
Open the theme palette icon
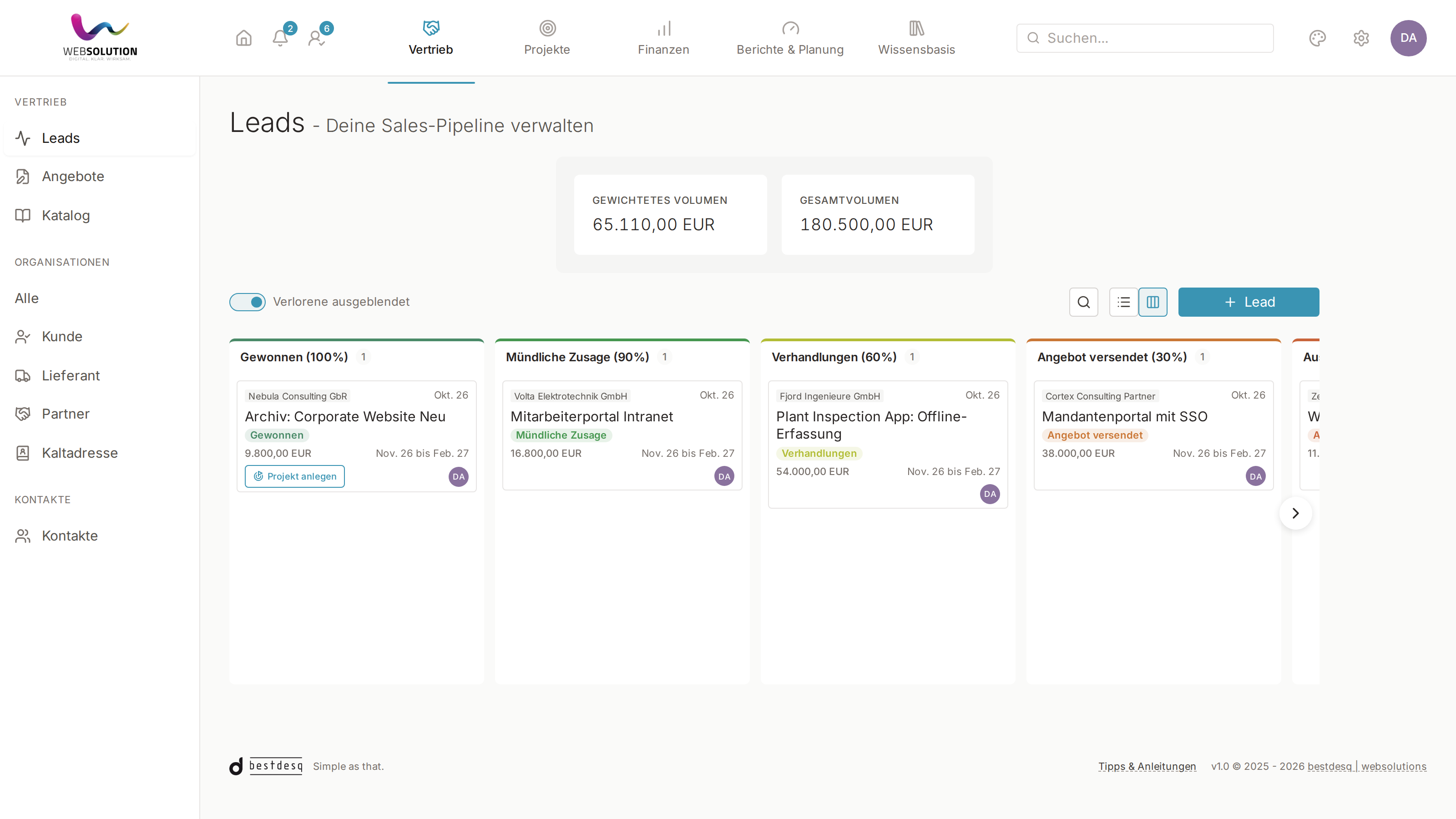[x=1318, y=38]
